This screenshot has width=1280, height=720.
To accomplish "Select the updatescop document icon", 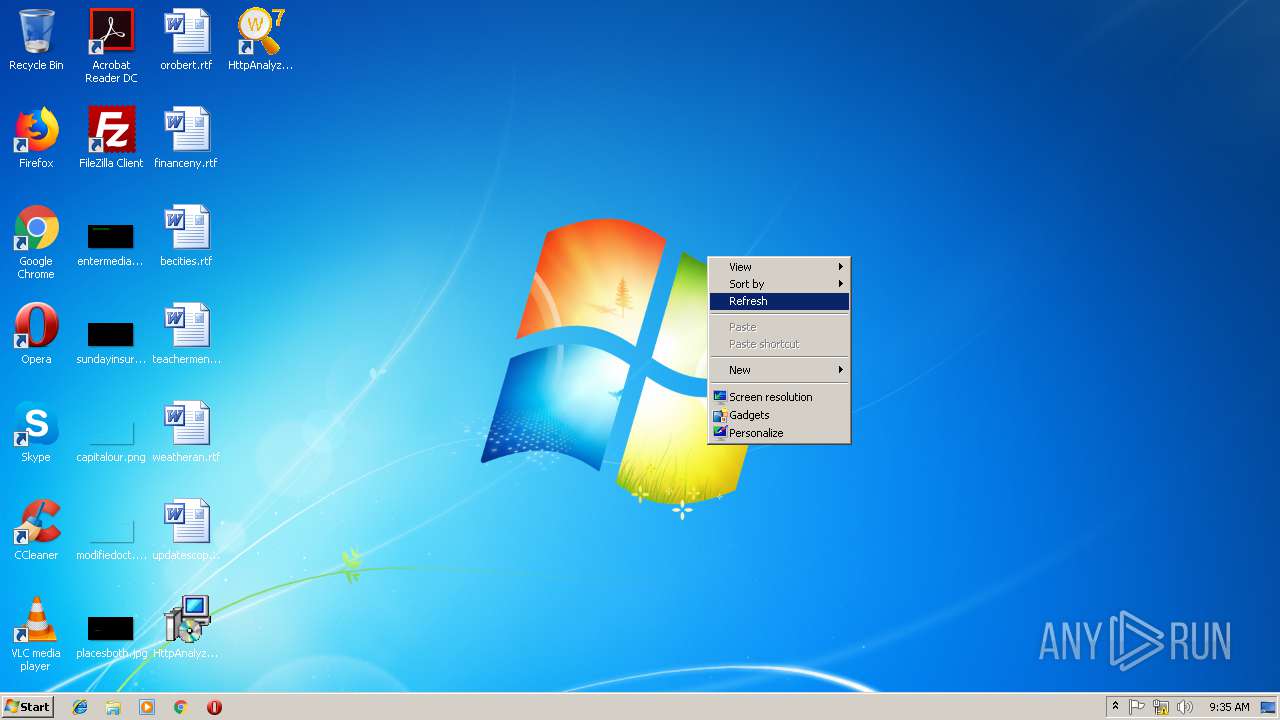I will click(186, 530).
